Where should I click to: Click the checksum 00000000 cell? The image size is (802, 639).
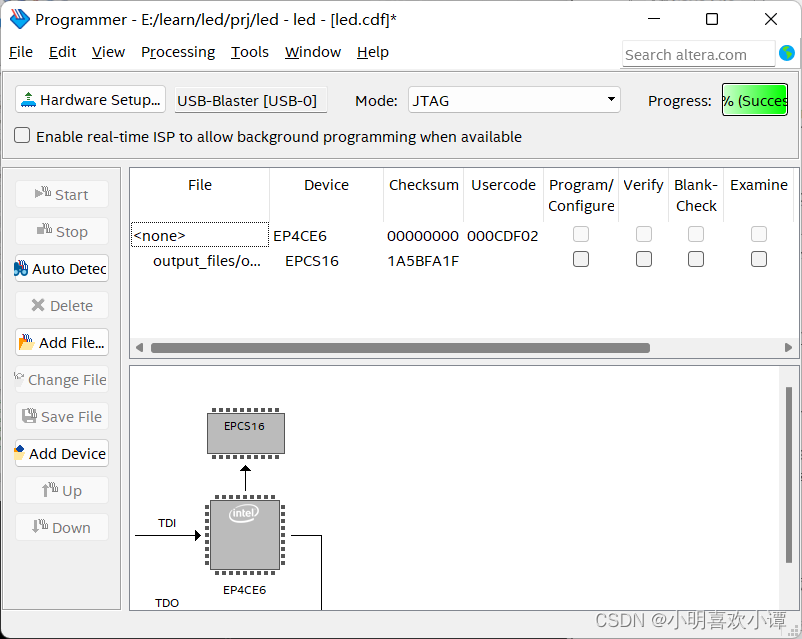click(x=423, y=236)
